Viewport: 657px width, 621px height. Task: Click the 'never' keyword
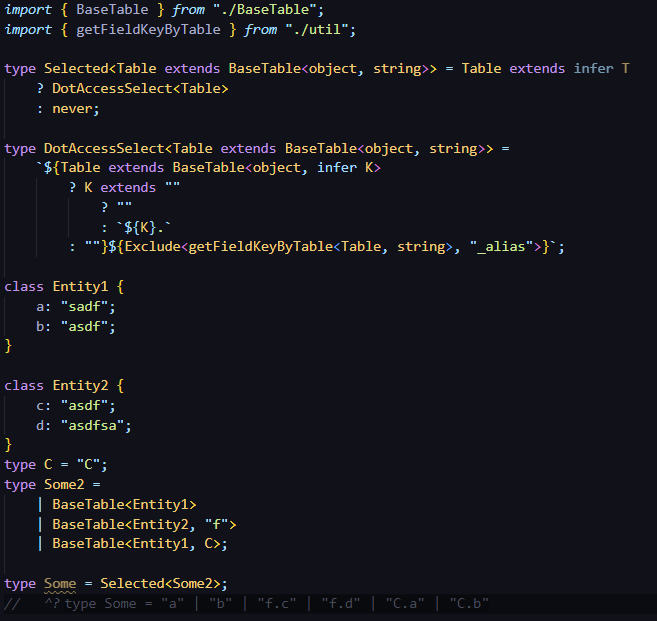72,109
